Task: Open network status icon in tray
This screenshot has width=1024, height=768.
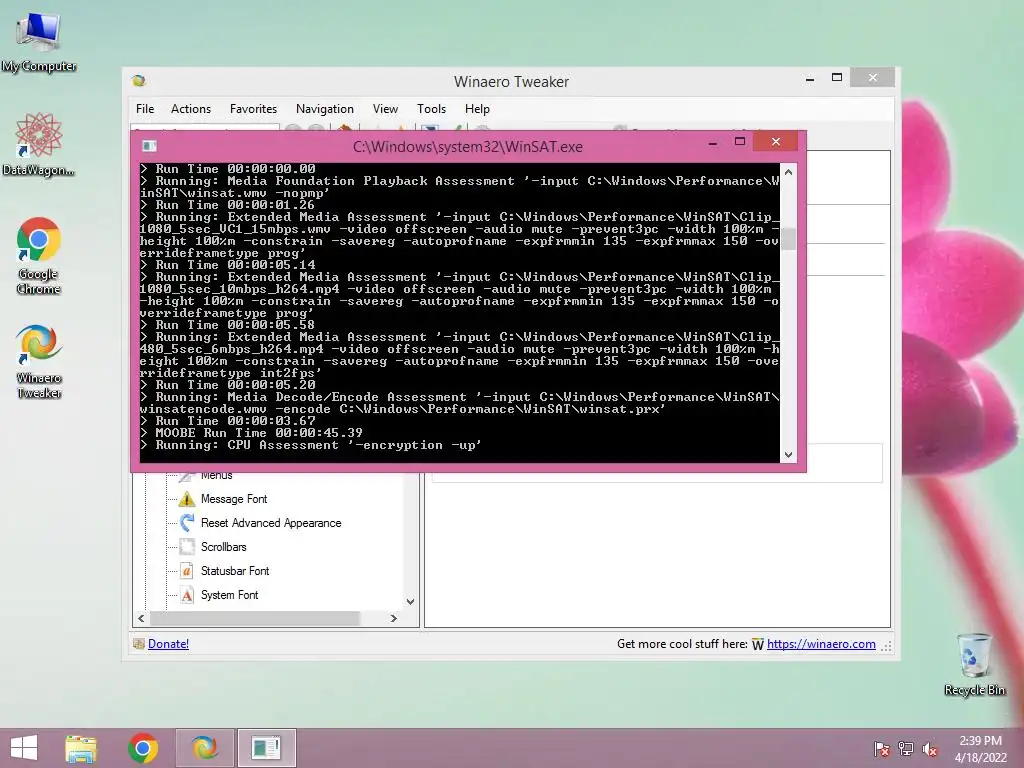Action: click(x=906, y=749)
